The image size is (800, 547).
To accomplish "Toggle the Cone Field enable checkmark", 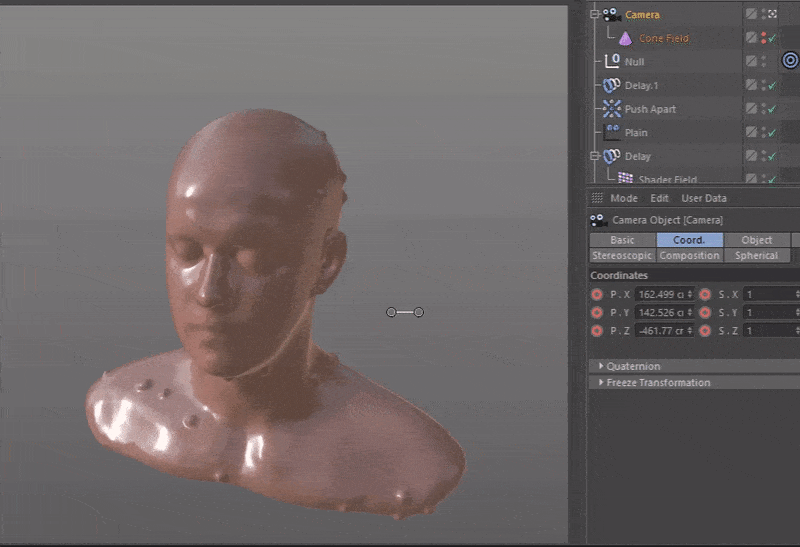I will [x=772, y=39].
